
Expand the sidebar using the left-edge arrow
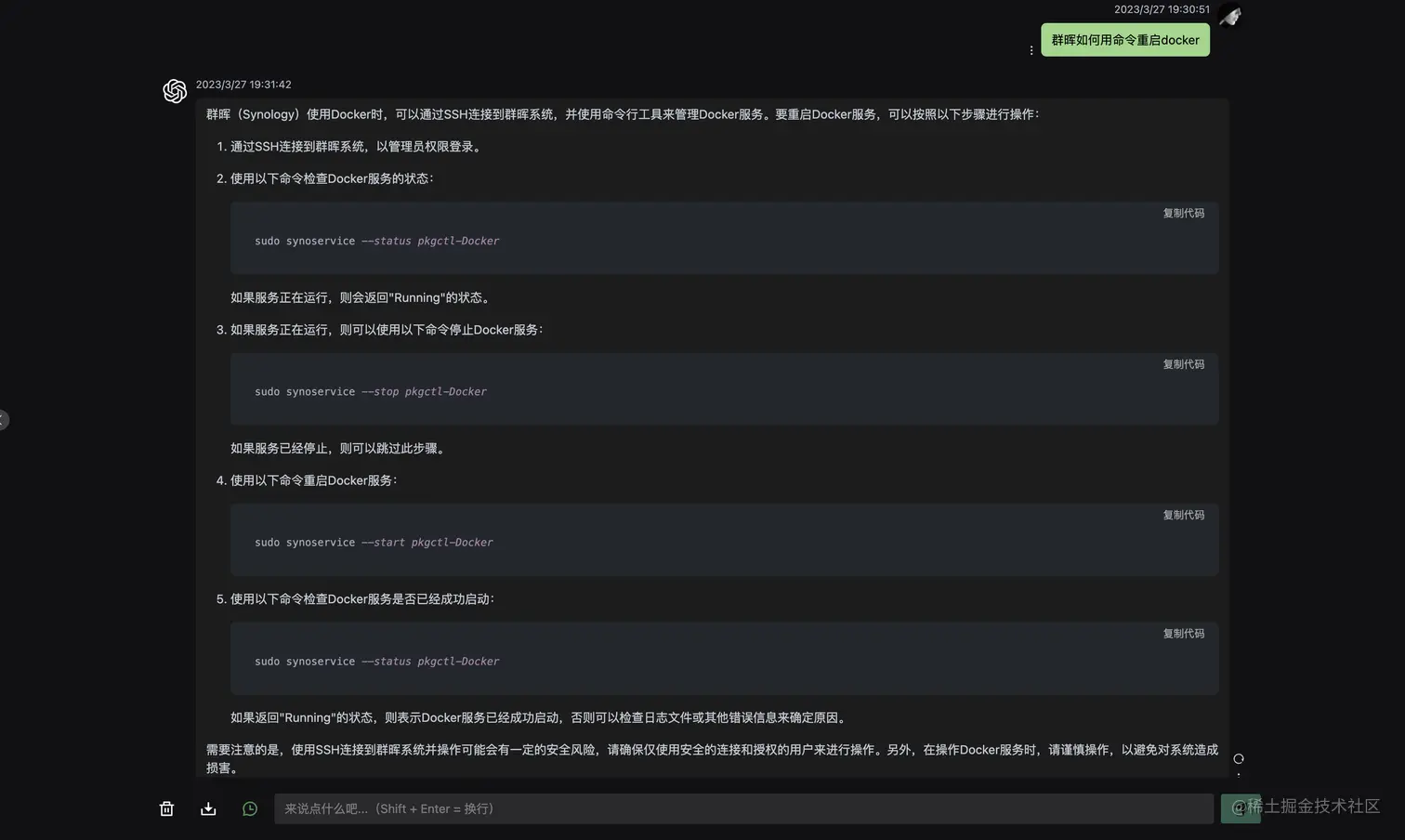tap(5, 420)
